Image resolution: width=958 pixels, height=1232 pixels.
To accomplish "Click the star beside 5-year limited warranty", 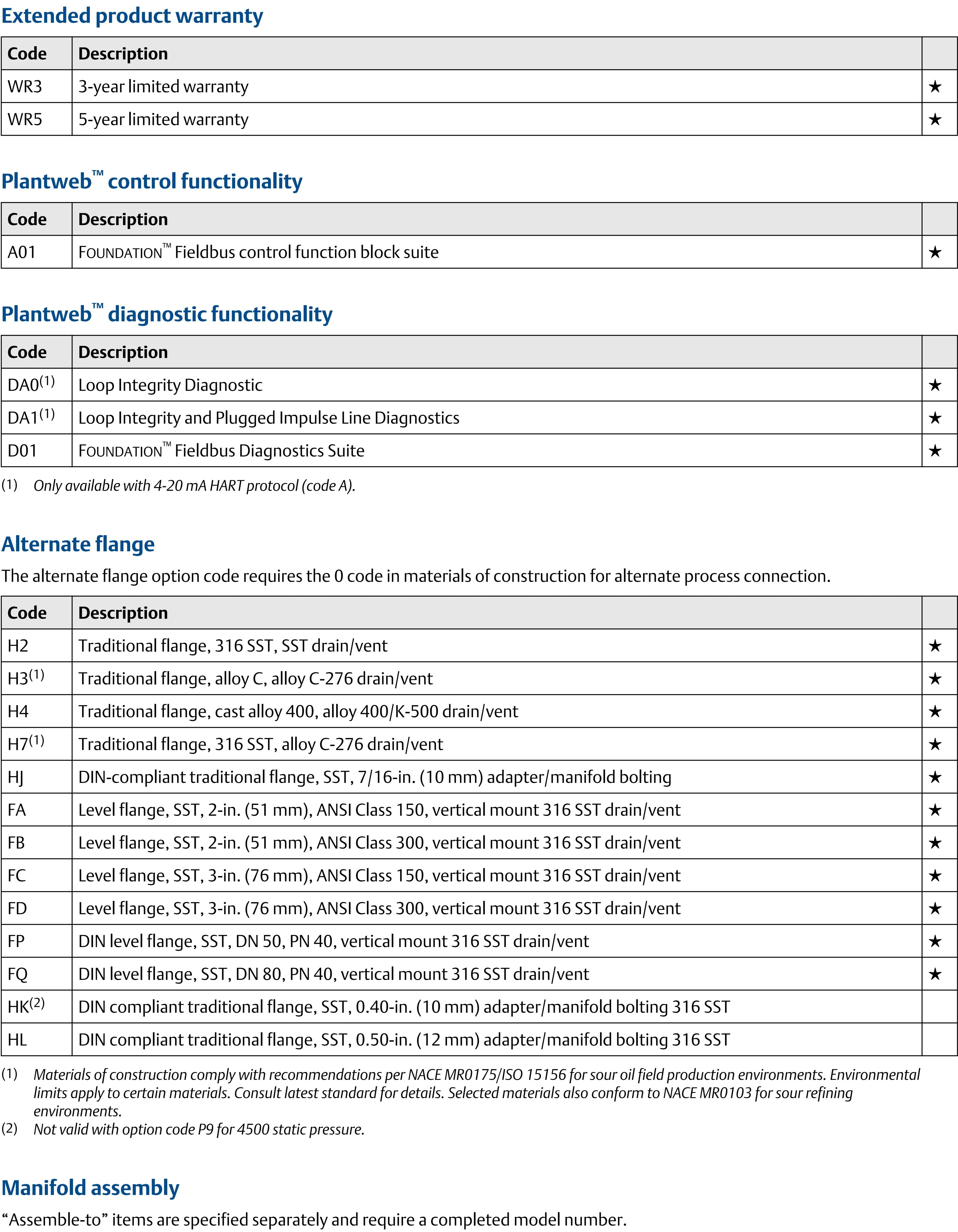I will click(934, 120).
